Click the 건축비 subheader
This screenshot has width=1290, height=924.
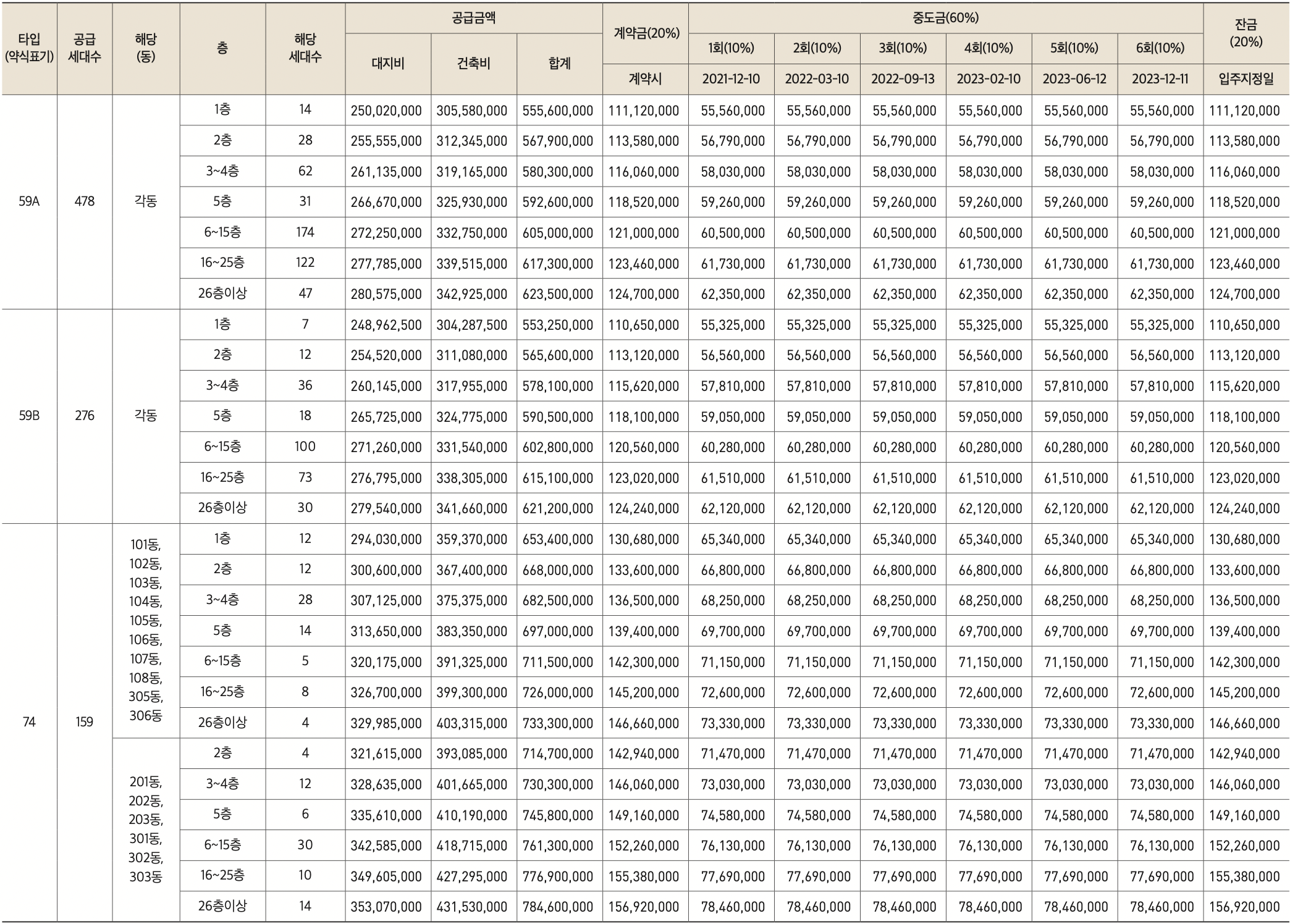click(473, 64)
